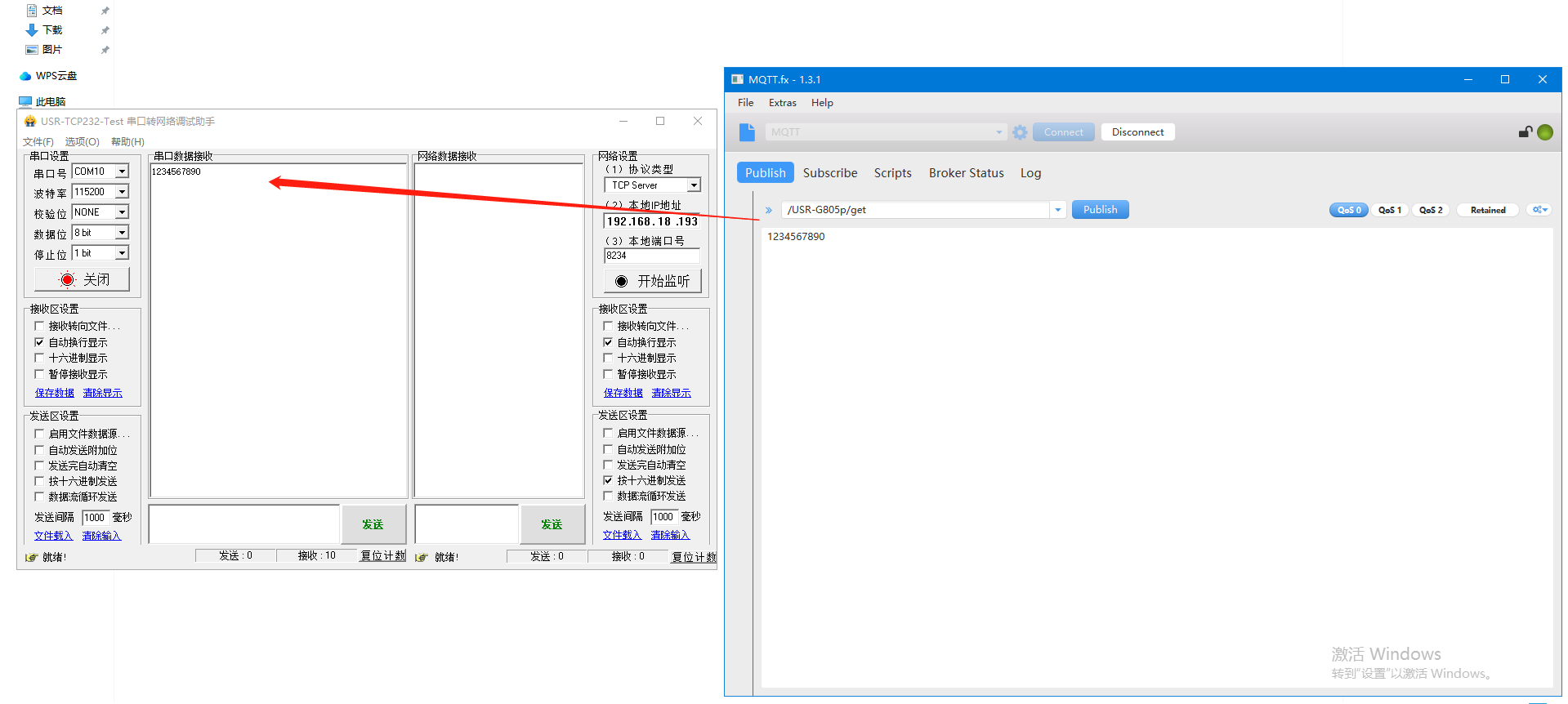Open the TCP Server protocol type dropdown
This screenshot has height=704, width=1568.
coord(693,185)
